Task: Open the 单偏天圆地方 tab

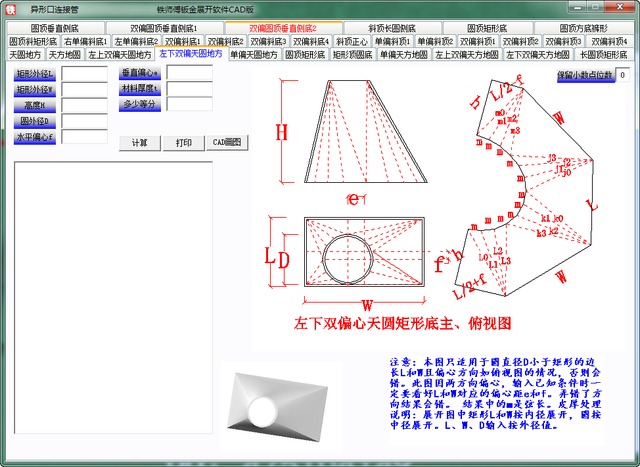Action: click(x=254, y=55)
